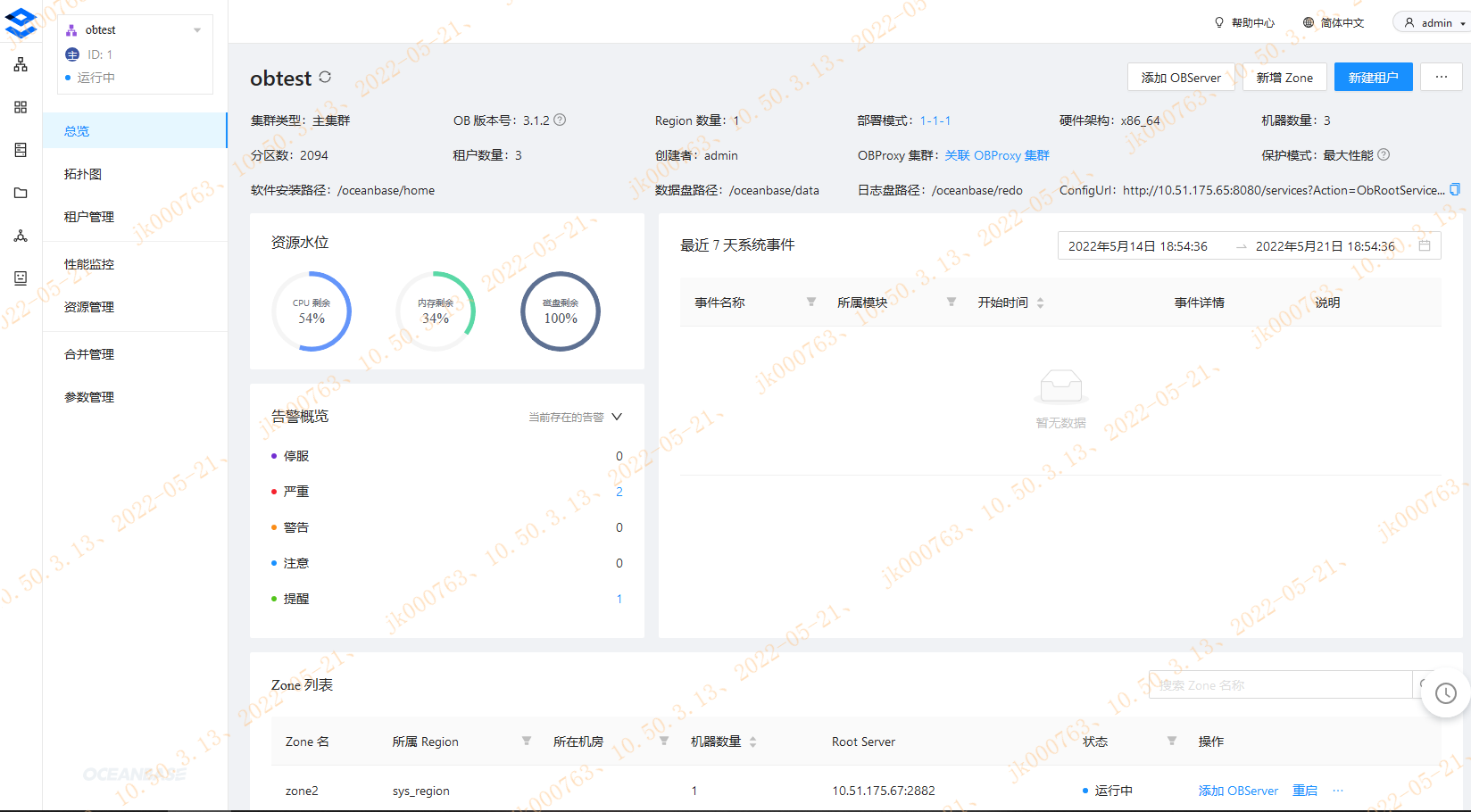Click the Root Server address 10.51.175.67:2882
This screenshot has height=812, width=1471.
click(x=884, y=791)
